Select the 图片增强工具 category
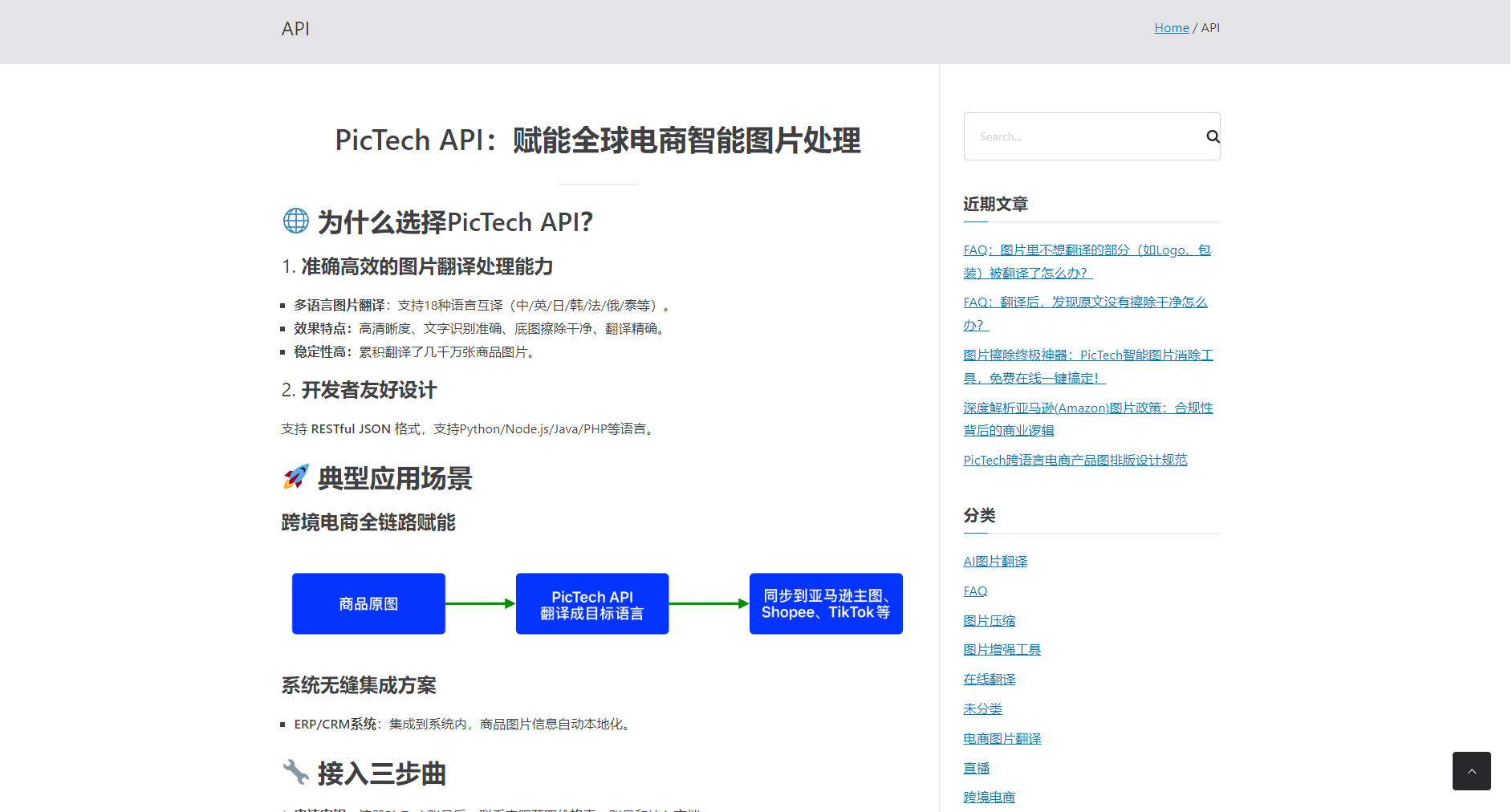 [x=1002, y=650]
